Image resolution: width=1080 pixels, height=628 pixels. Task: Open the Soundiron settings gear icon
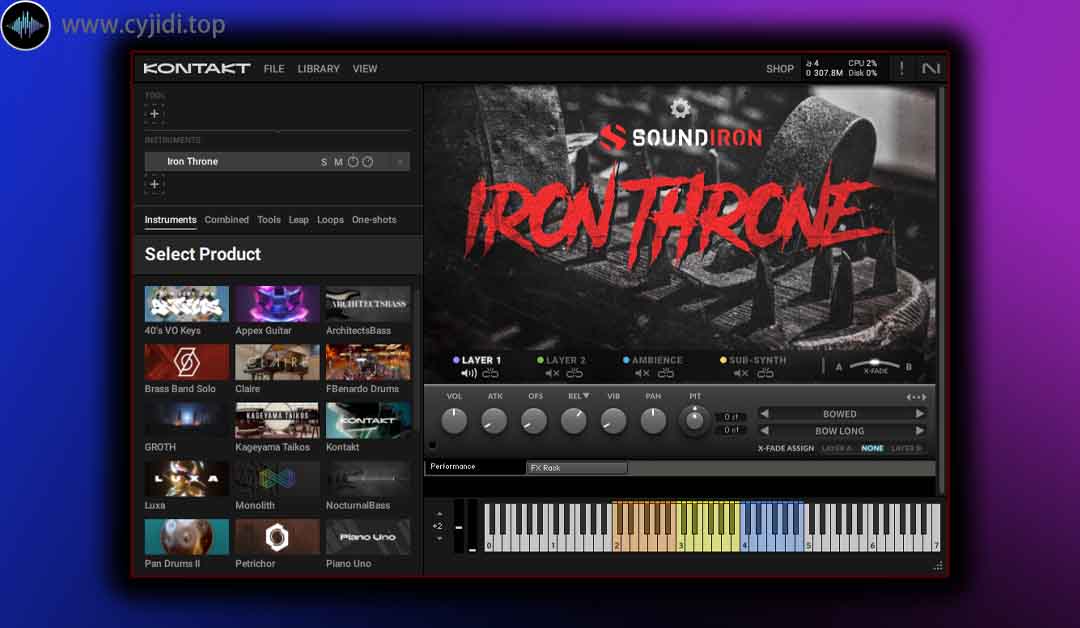(x=680, y=108)
